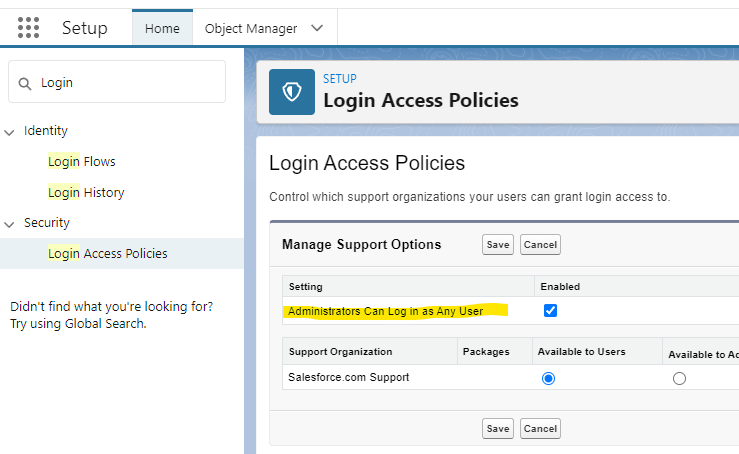Switch to the Home tab
739x454 pixels.
click(162, 28)
